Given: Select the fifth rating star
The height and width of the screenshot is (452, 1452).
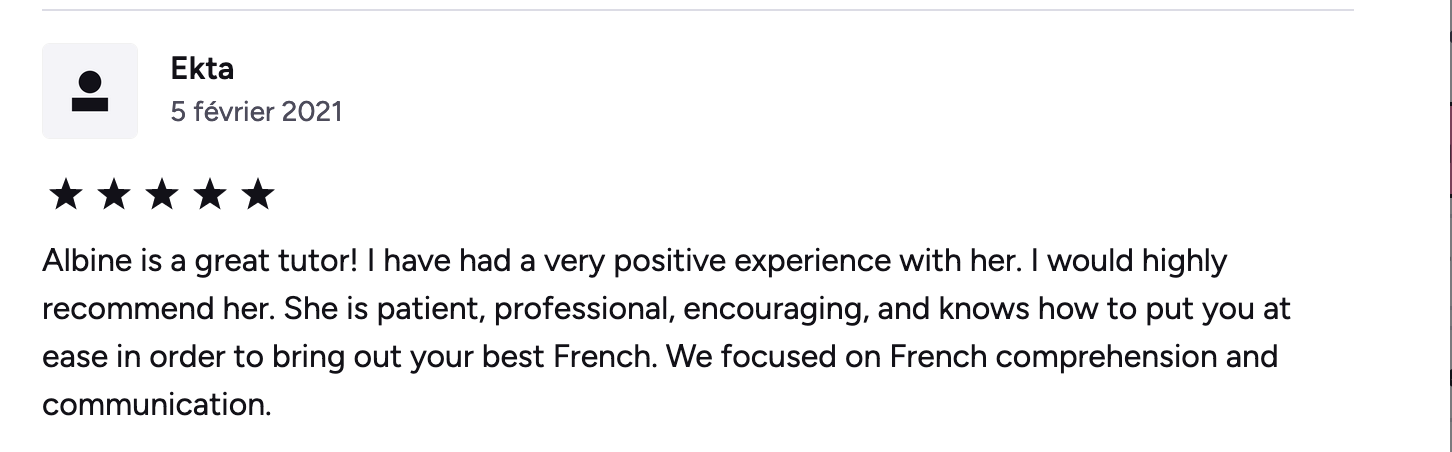Looking at the screenshot, I should [258, 195].
